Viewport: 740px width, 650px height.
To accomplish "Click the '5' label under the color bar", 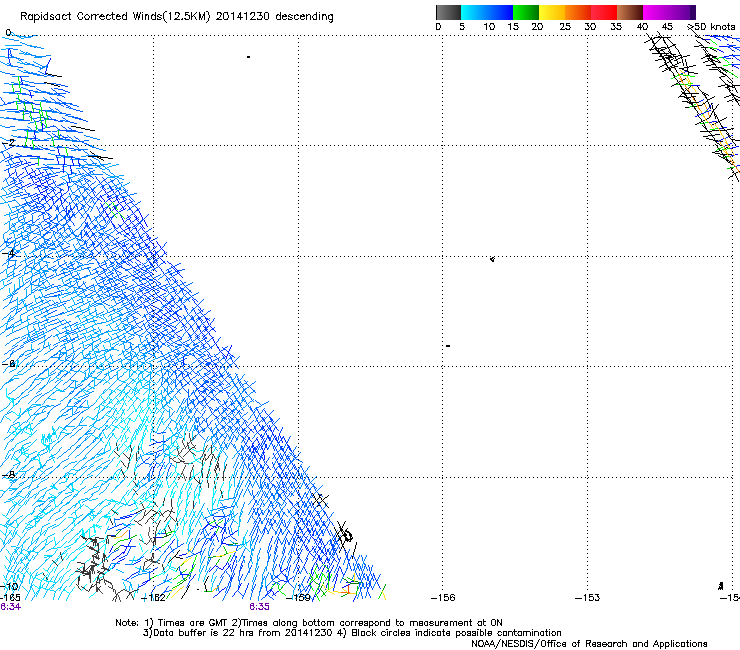I will 462,27.
